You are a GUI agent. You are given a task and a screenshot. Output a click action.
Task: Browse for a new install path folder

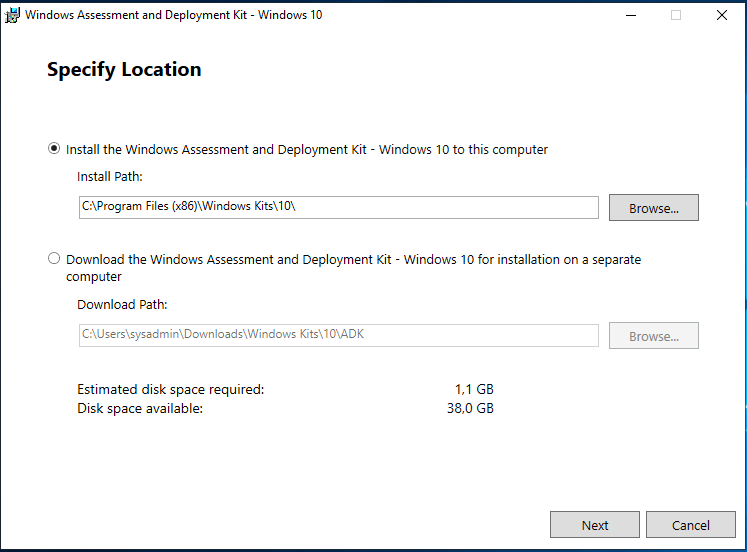coord(653,208)
